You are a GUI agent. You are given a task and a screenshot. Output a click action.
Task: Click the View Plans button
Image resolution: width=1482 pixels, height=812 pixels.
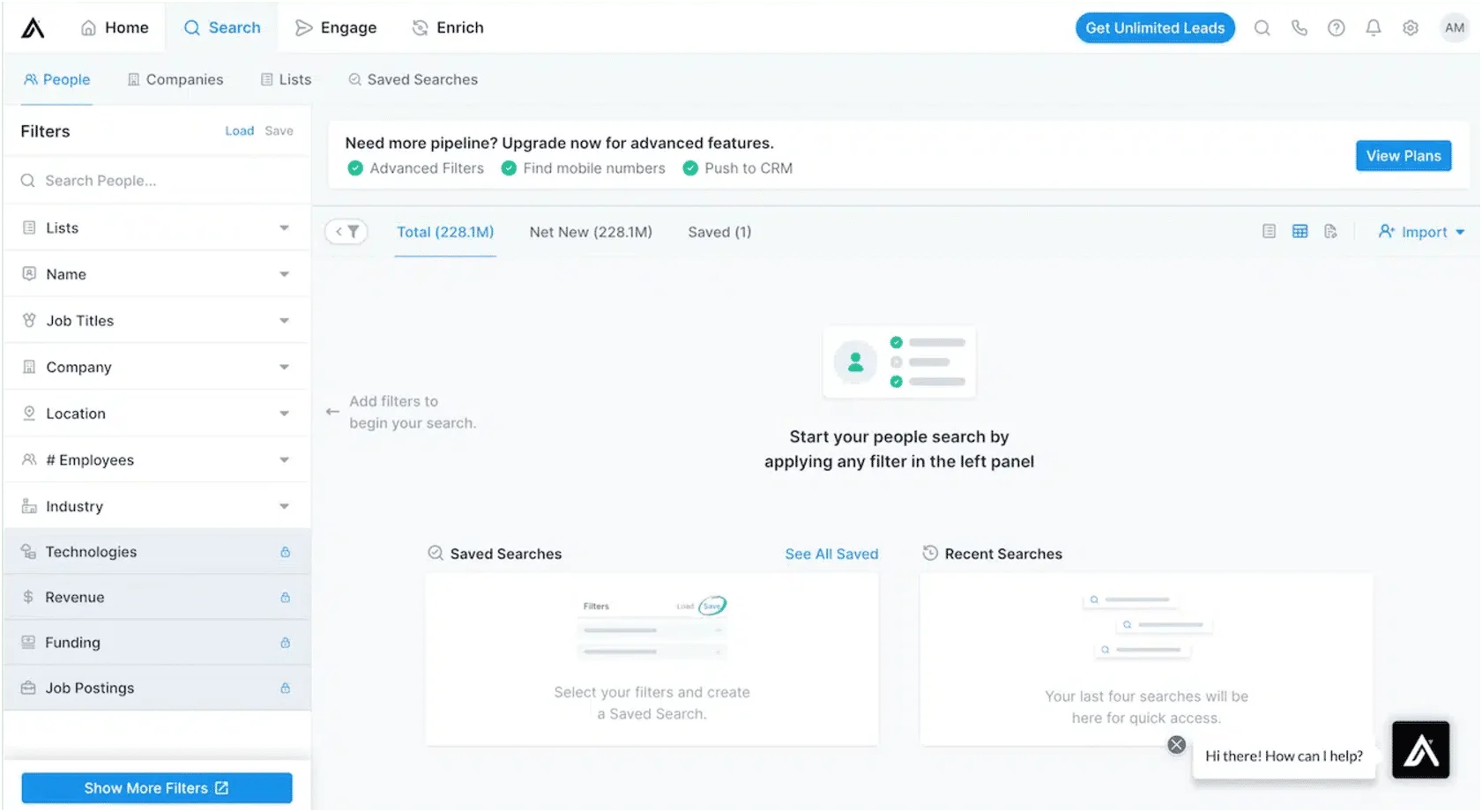(x=1404, y=156)
